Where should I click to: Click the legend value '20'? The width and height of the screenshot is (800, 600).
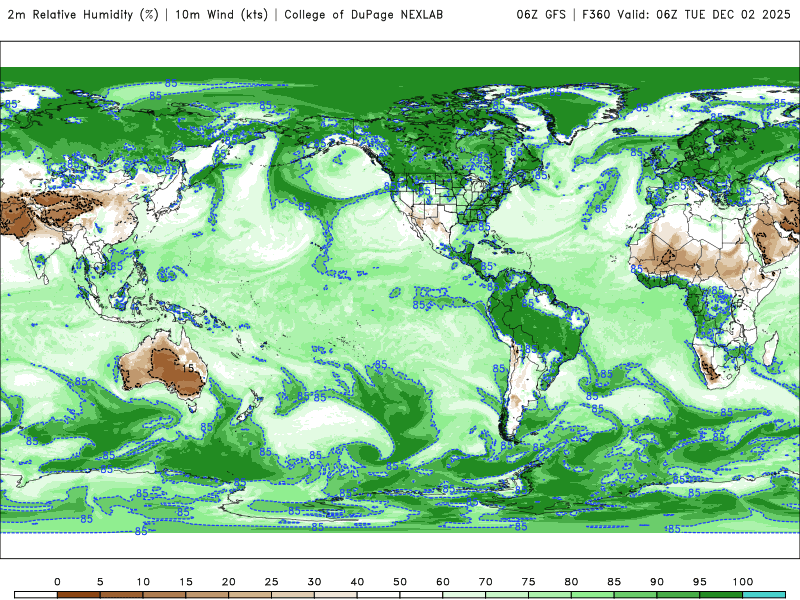click(229, 582)
